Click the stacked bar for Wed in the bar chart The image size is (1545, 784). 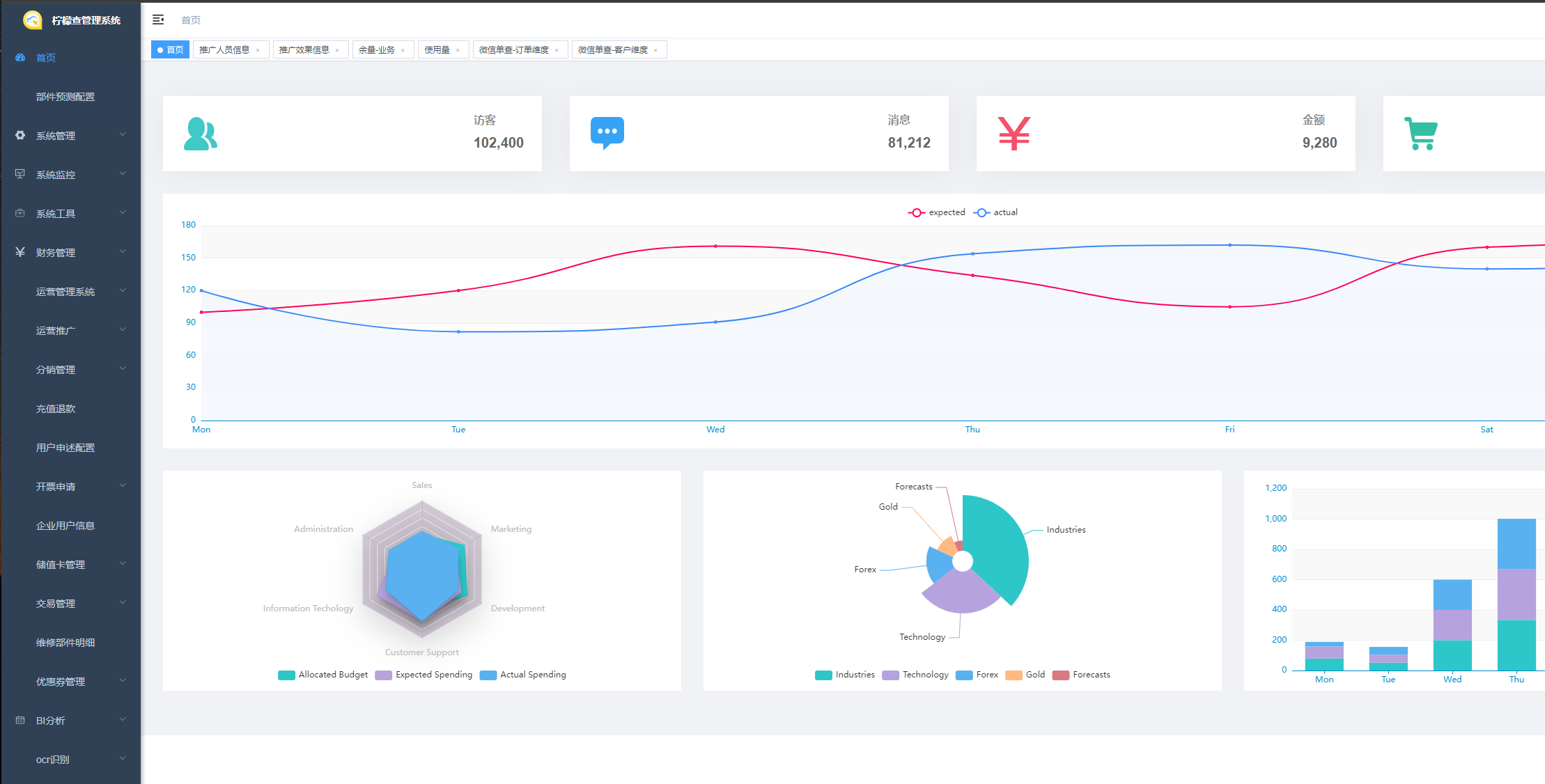[1452, 625]
